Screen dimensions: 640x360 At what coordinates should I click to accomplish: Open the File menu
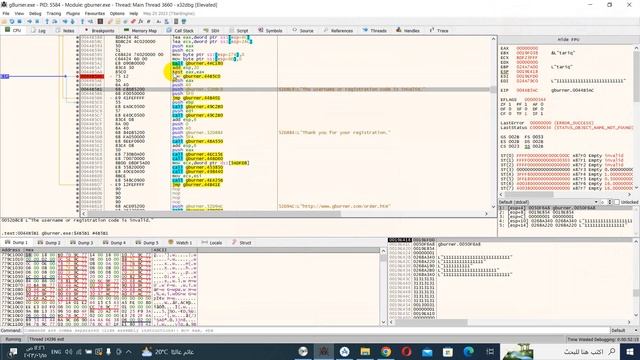(6, 13)
